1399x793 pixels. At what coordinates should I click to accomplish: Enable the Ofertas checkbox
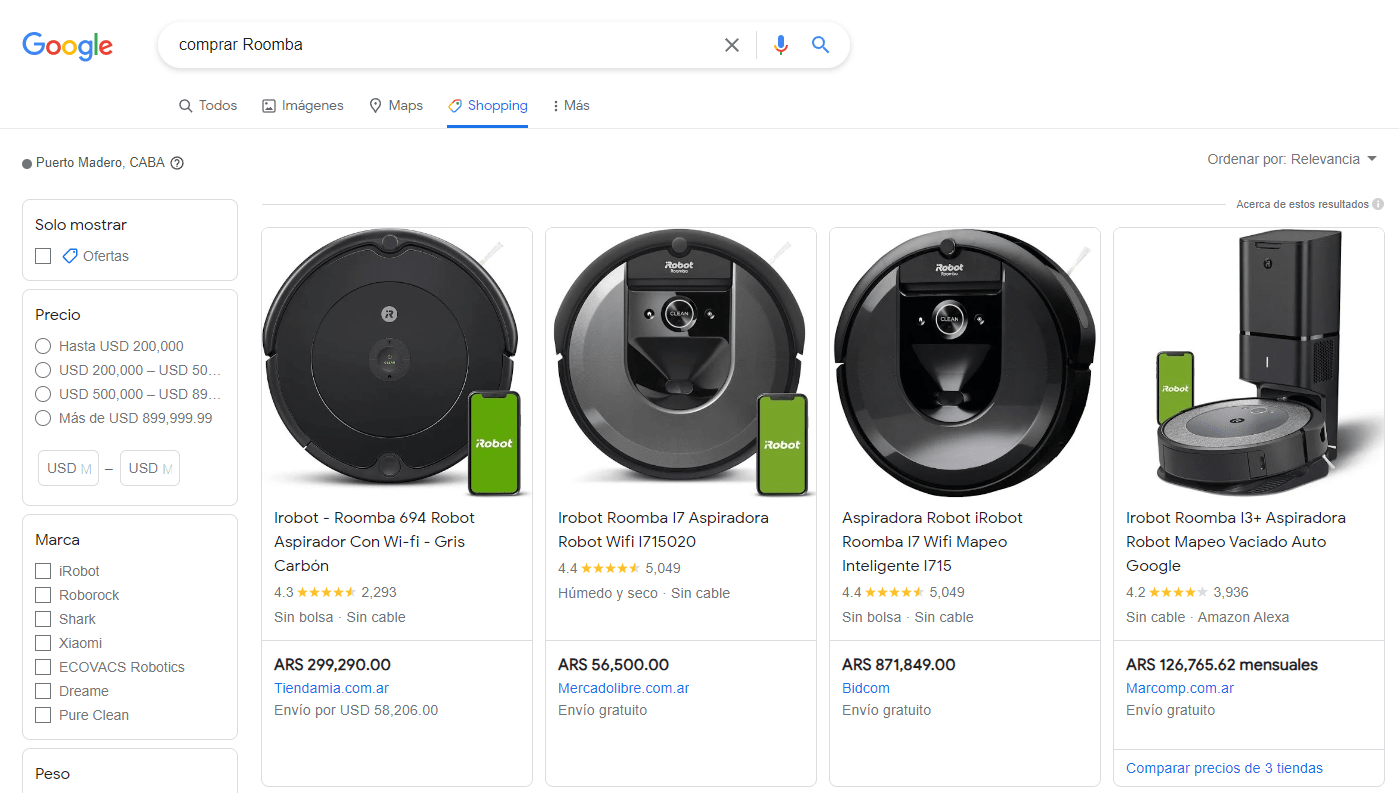(40, 256)
